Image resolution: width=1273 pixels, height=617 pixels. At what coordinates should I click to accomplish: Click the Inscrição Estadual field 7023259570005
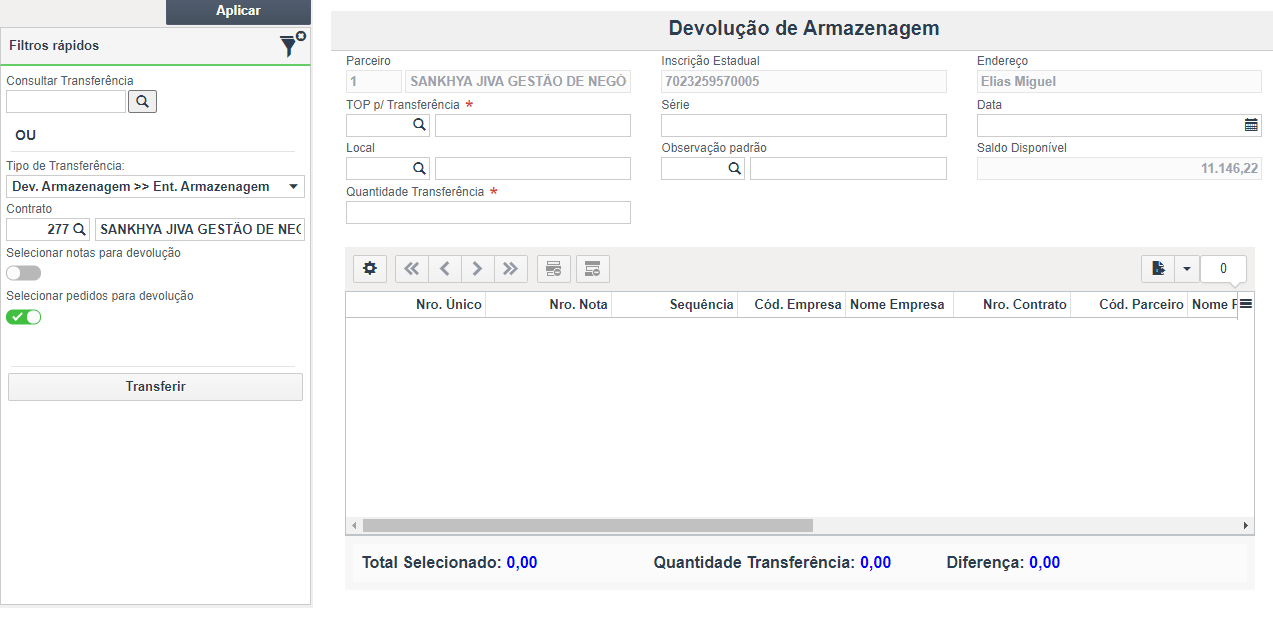coord(804,81)
